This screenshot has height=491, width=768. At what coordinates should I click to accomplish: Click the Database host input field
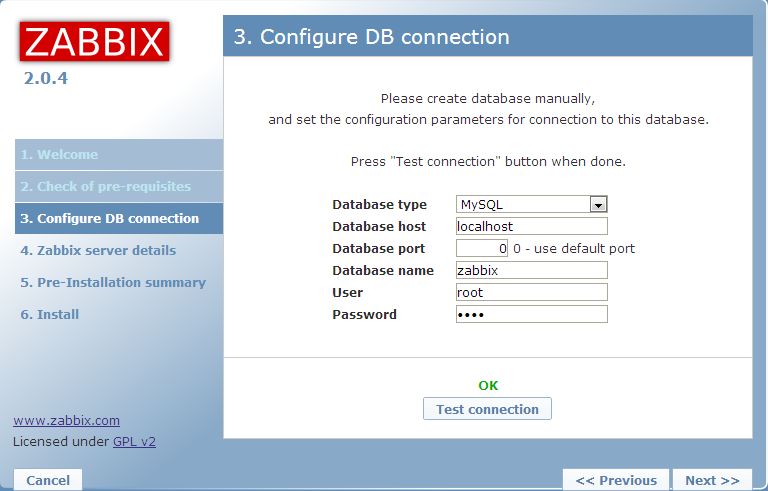click(531, 226)
